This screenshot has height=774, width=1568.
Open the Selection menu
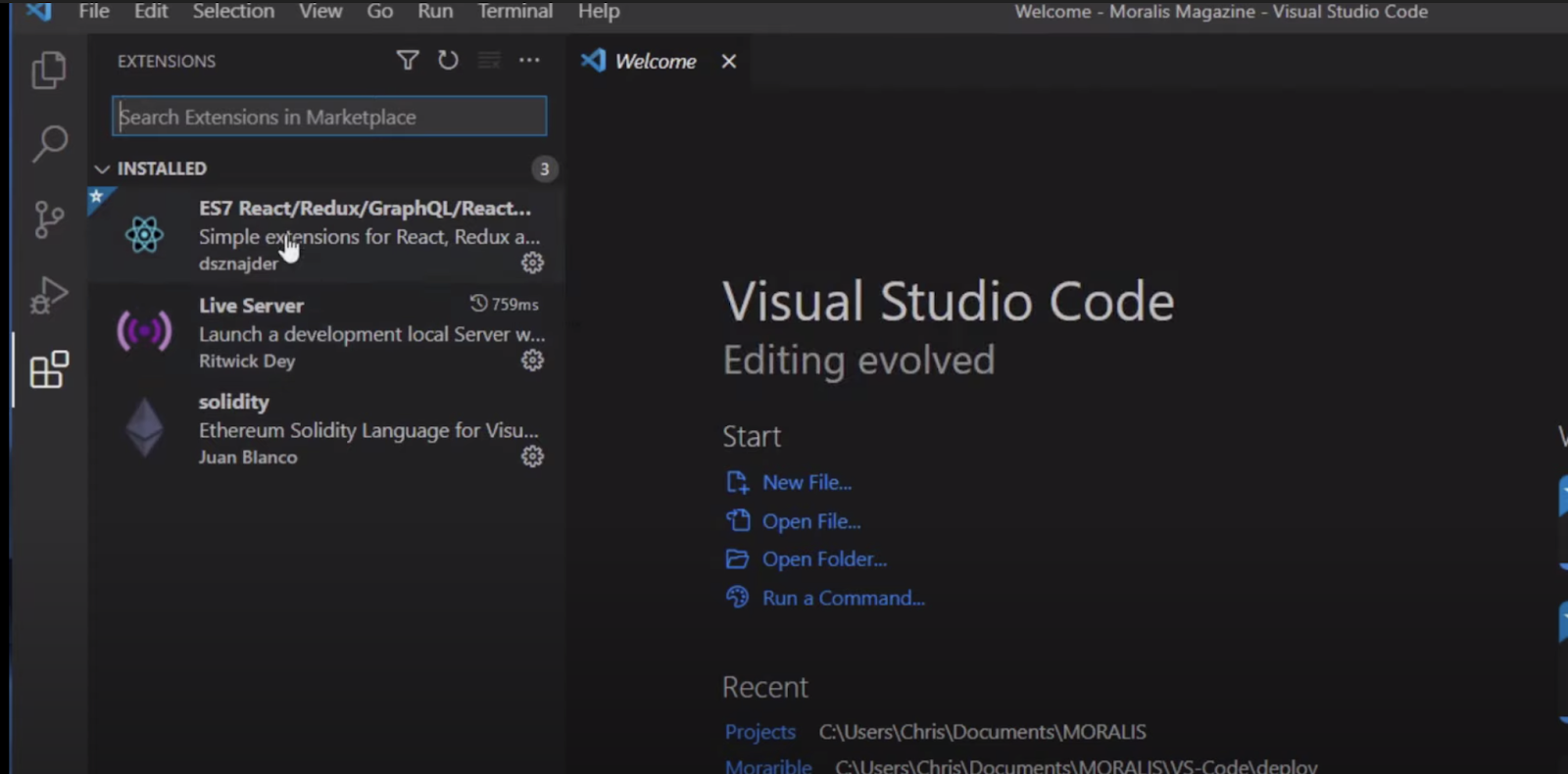coord(233,12)
